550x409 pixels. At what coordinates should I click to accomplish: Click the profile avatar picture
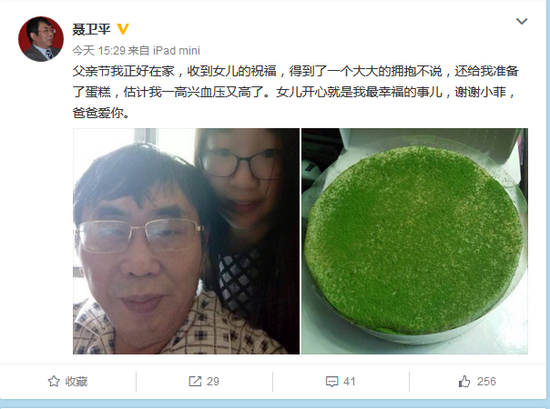[41, 39]
